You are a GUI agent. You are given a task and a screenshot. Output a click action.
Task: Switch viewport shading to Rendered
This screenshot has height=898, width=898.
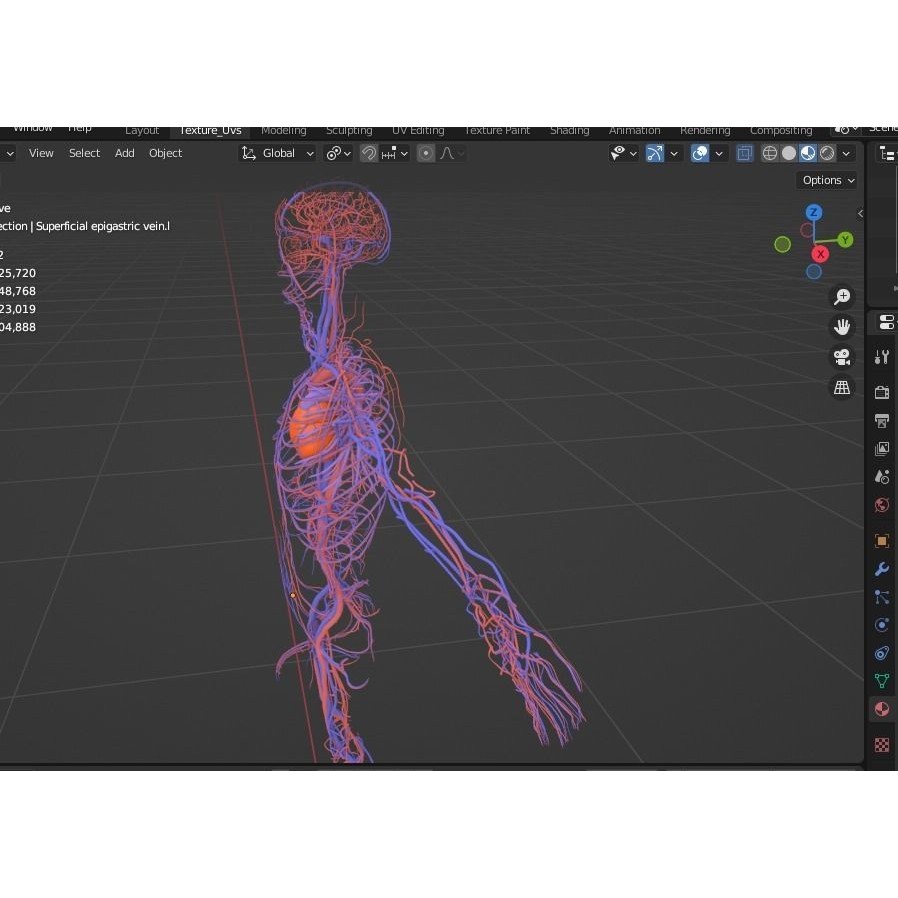click(x=827, y=152)
